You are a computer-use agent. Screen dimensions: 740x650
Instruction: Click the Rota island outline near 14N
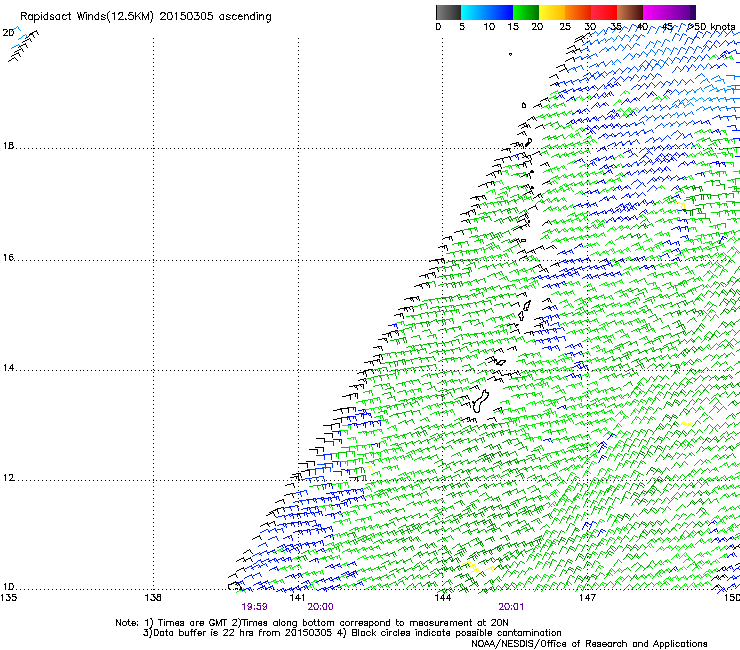pyautogui.click(x=500, y=362)
